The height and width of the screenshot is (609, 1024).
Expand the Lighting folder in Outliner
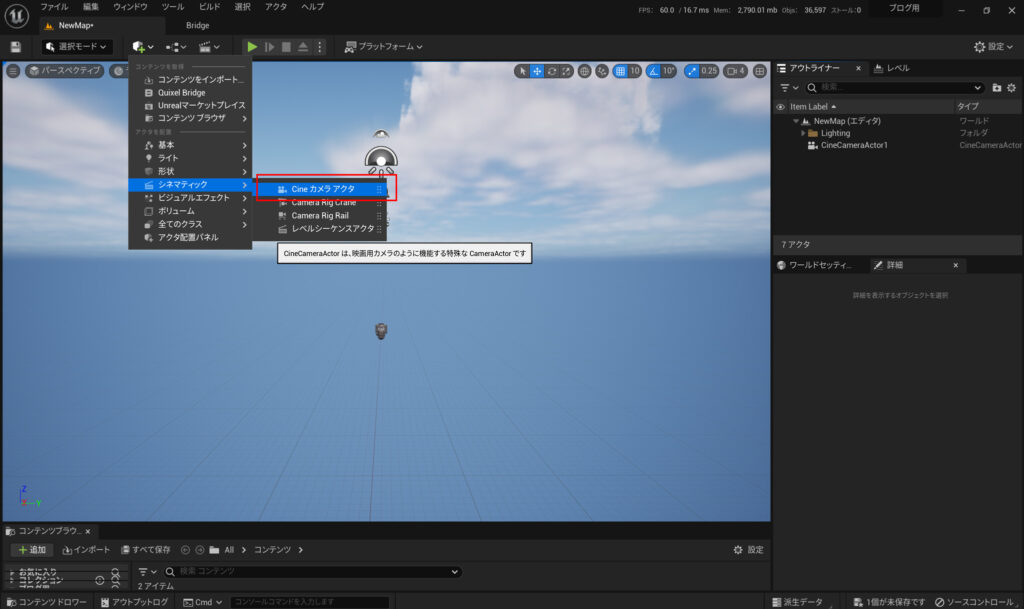point(803,133)
